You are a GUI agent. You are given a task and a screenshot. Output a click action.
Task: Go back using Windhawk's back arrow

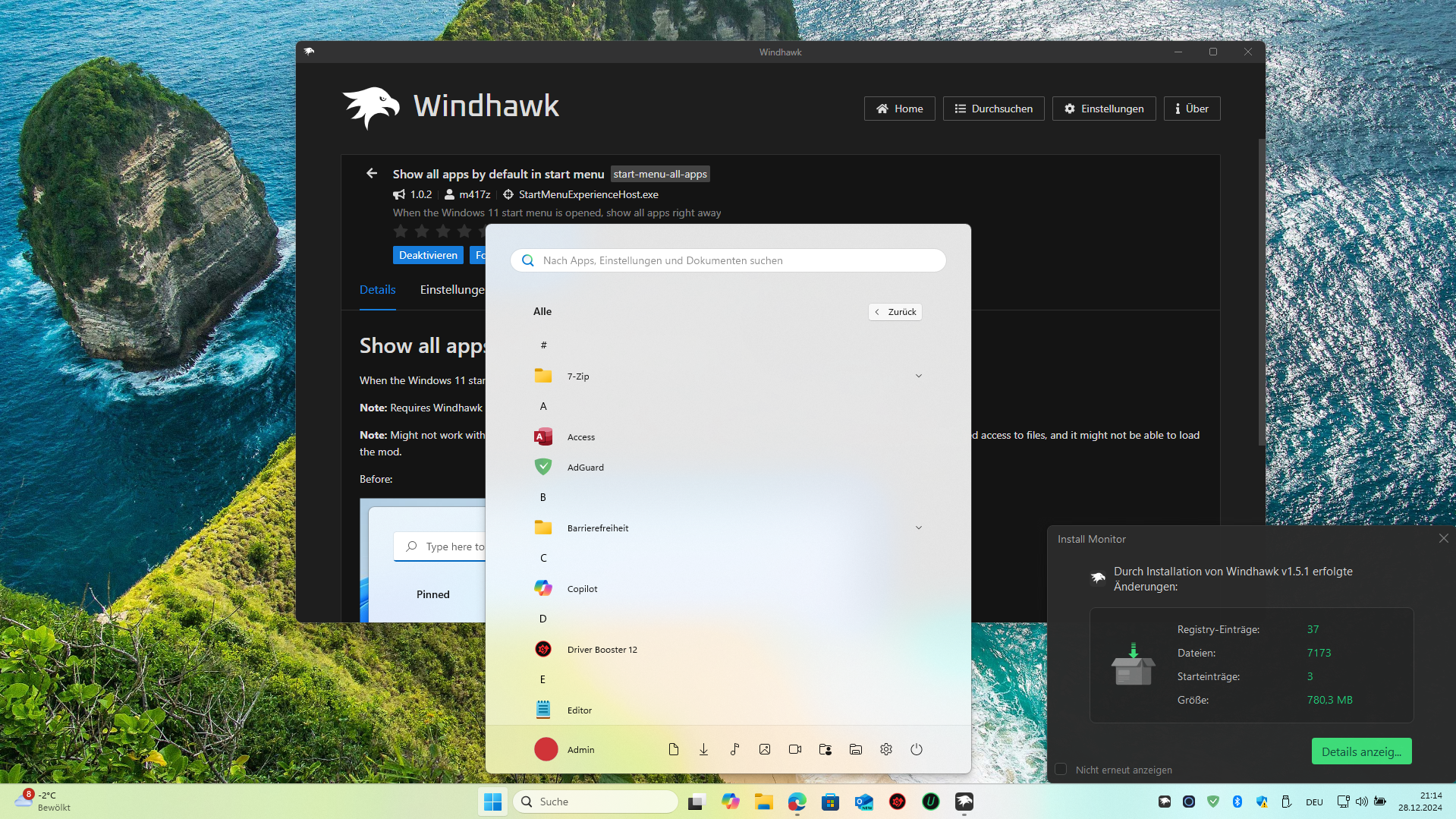pos(372,173)
